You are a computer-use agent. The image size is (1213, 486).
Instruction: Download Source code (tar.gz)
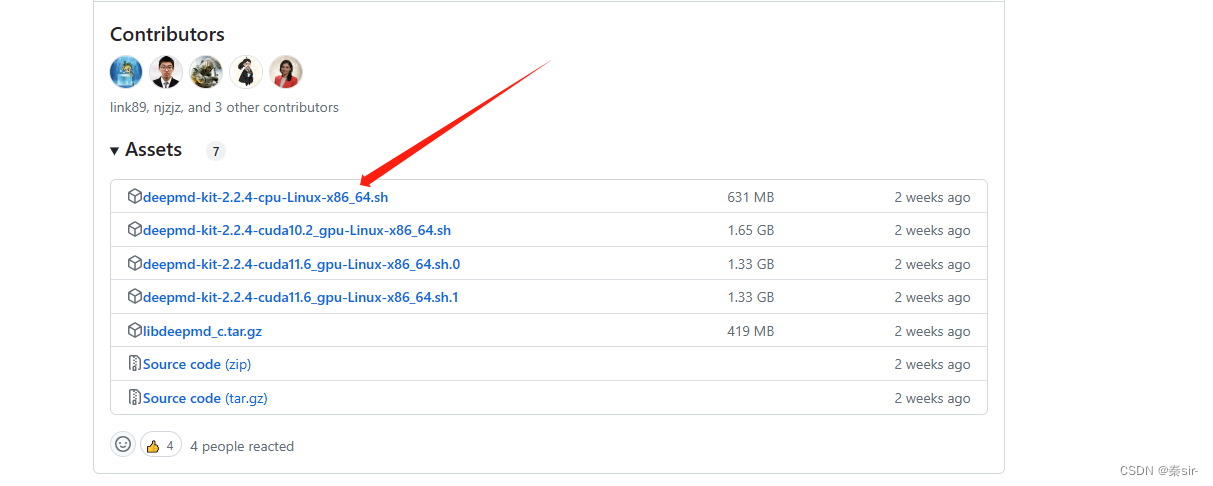[x=205, y=398]
